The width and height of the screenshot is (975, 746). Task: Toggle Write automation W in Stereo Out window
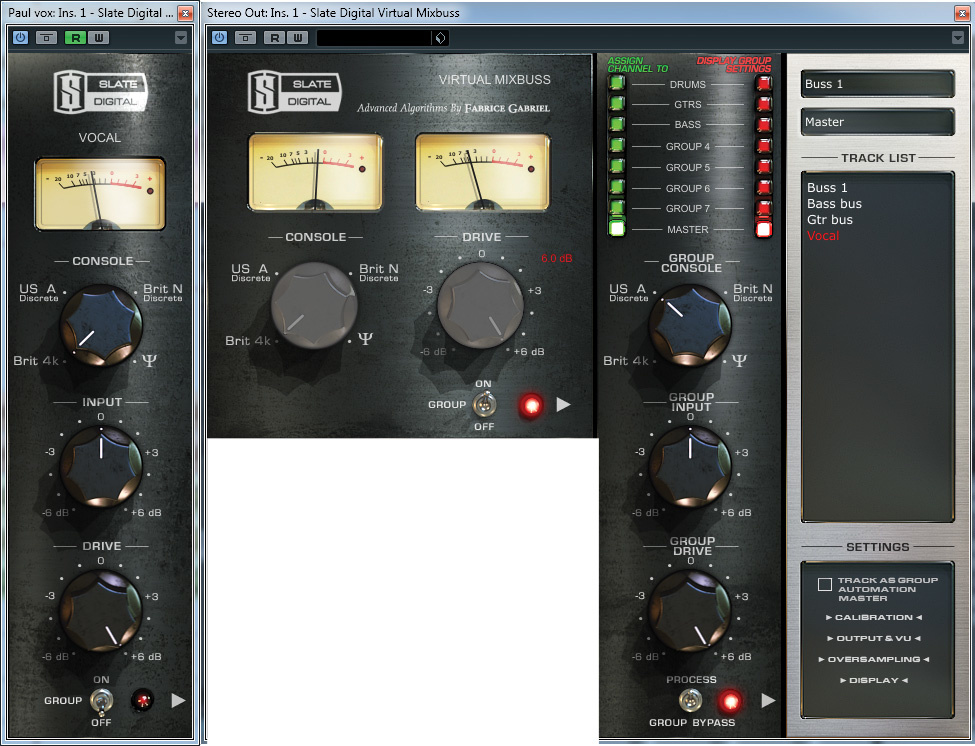(298, 38)
